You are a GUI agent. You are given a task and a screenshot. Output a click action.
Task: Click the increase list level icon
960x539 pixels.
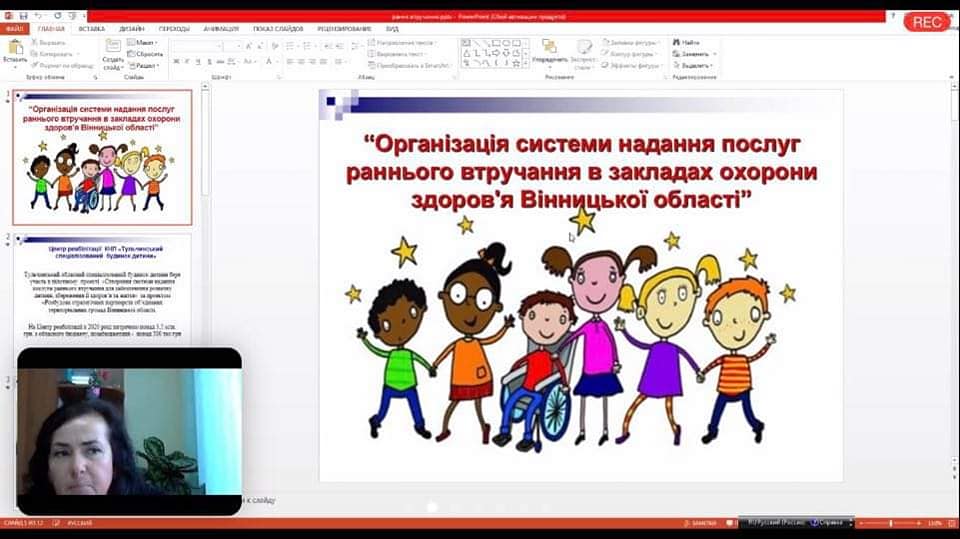point(340,46)
